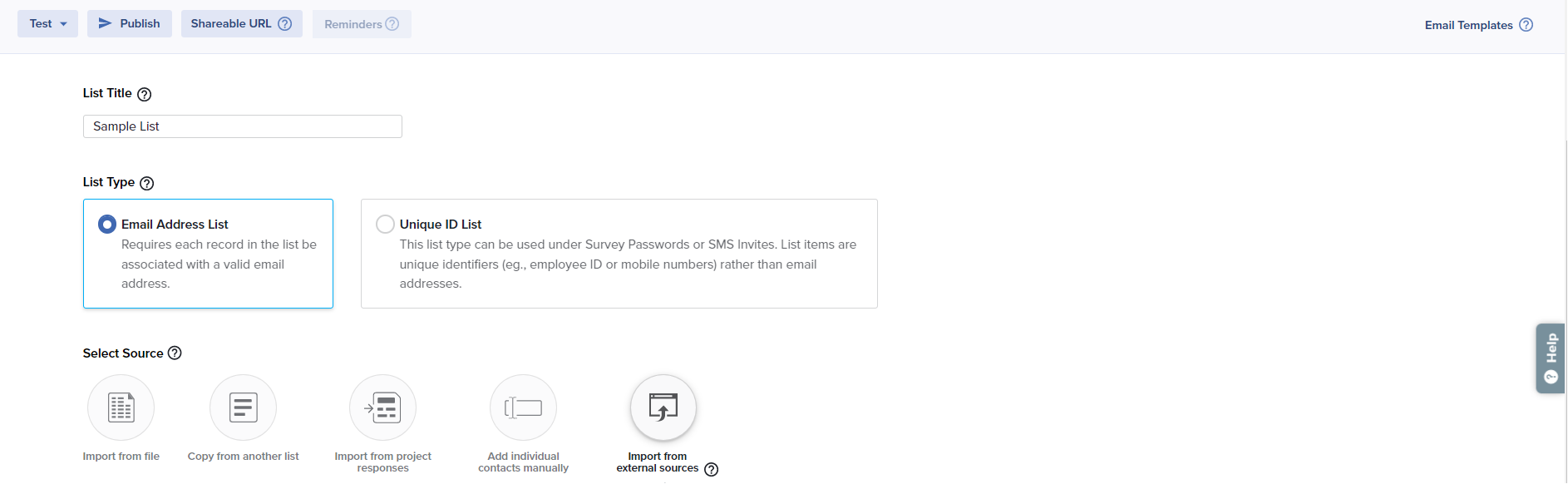Click Add individual contacts manually icon
The image size is (1568, 484).
pos(523,407)
